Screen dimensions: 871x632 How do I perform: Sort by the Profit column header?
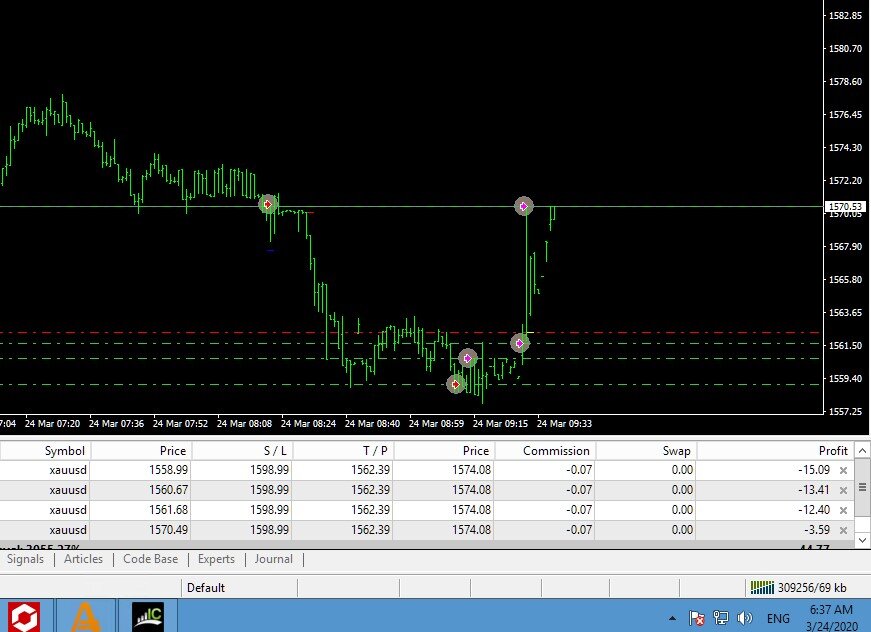[775, 450]
